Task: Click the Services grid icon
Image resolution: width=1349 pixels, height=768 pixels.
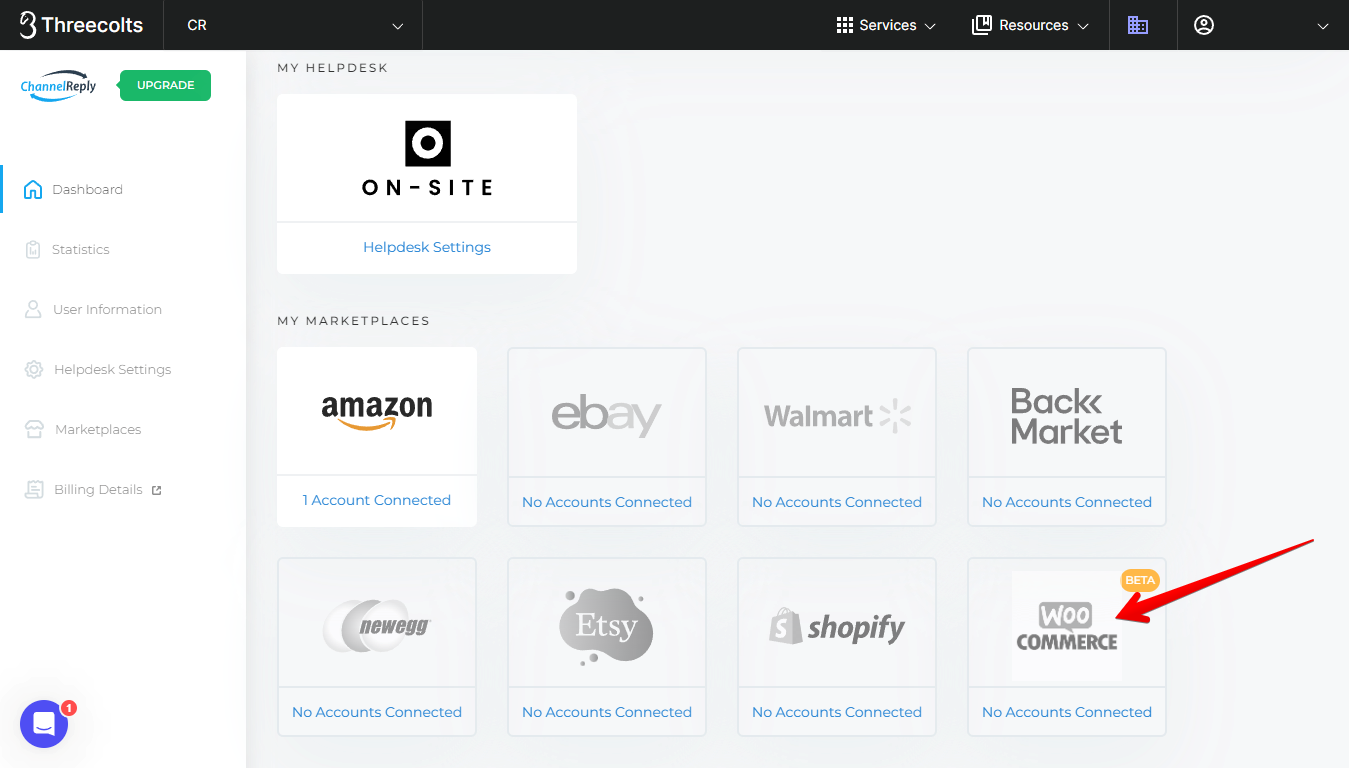Action: (845, 25)
